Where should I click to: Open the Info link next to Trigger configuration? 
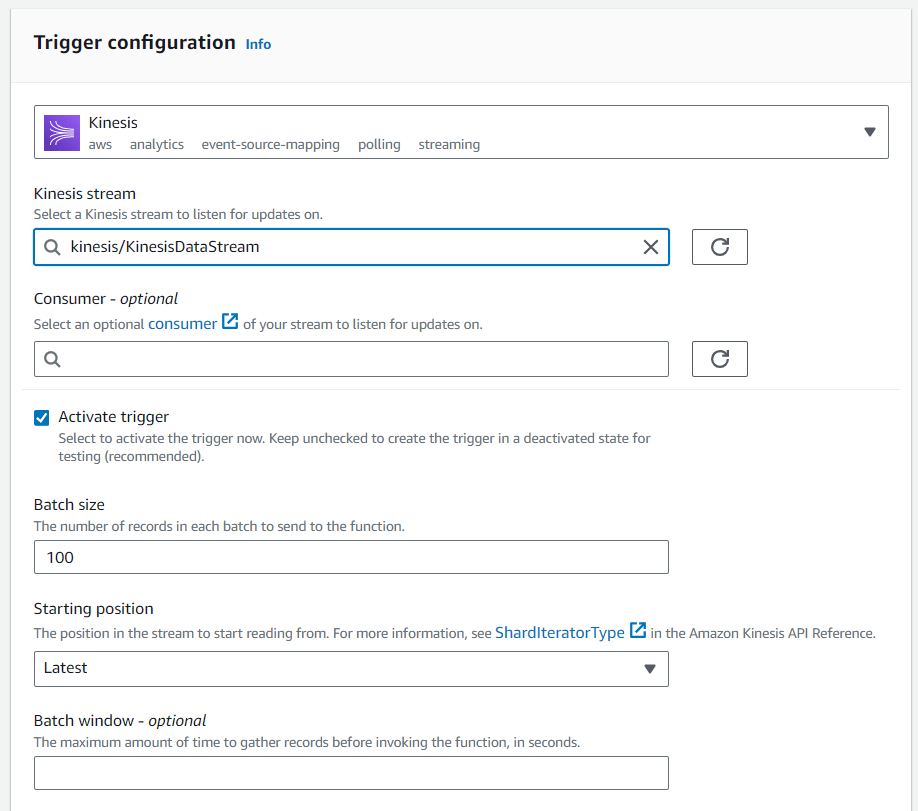click(x=258, y=45)
